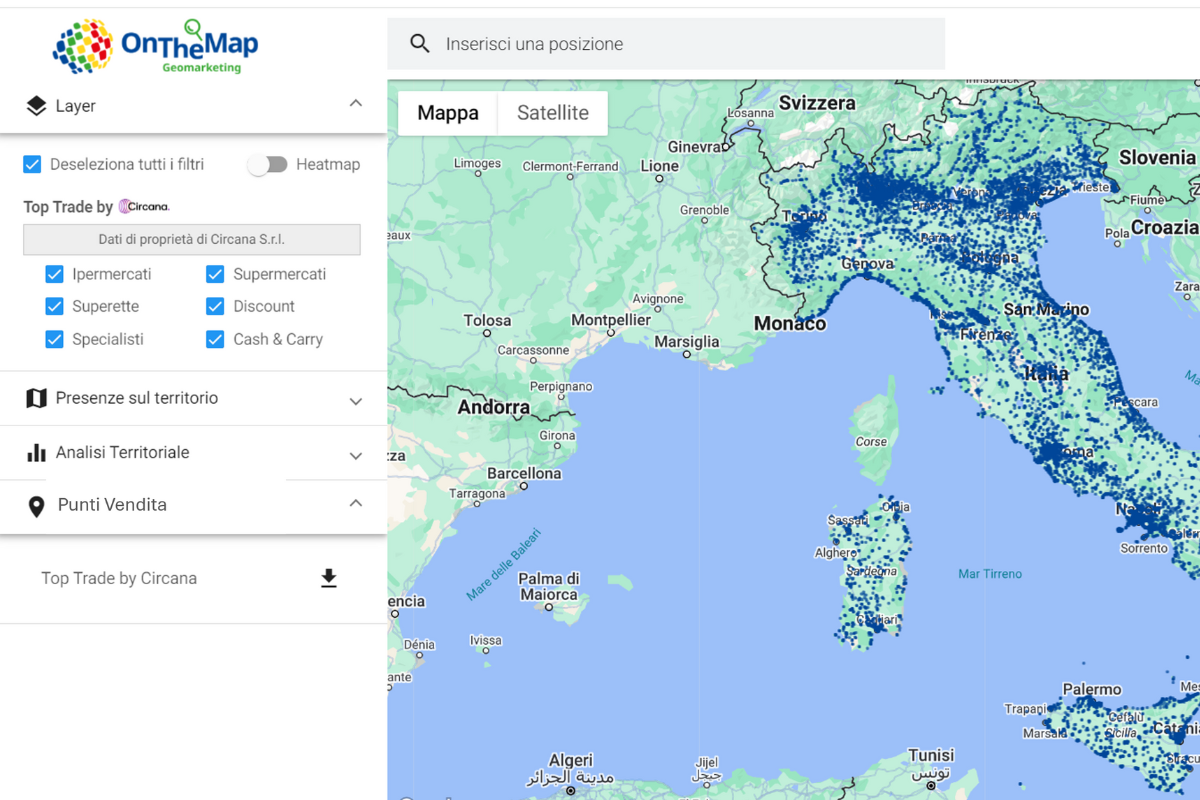The width and height of the screenshot is (1200, 800).
Task: Click the bar chart icon for Analisi Territoriale
Action: pyautogui.click(x=37, y=452)
